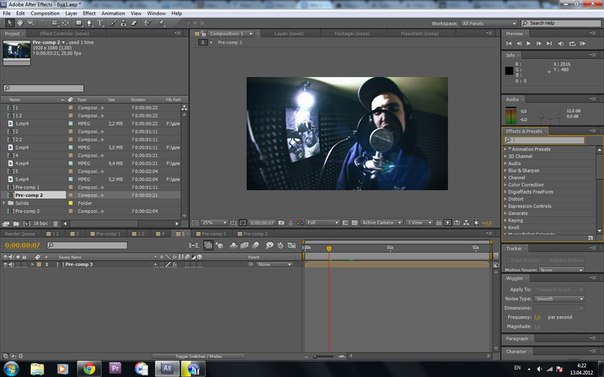Open the Effect menu
This screenshot has height=377, width=604.
point(89,13)
